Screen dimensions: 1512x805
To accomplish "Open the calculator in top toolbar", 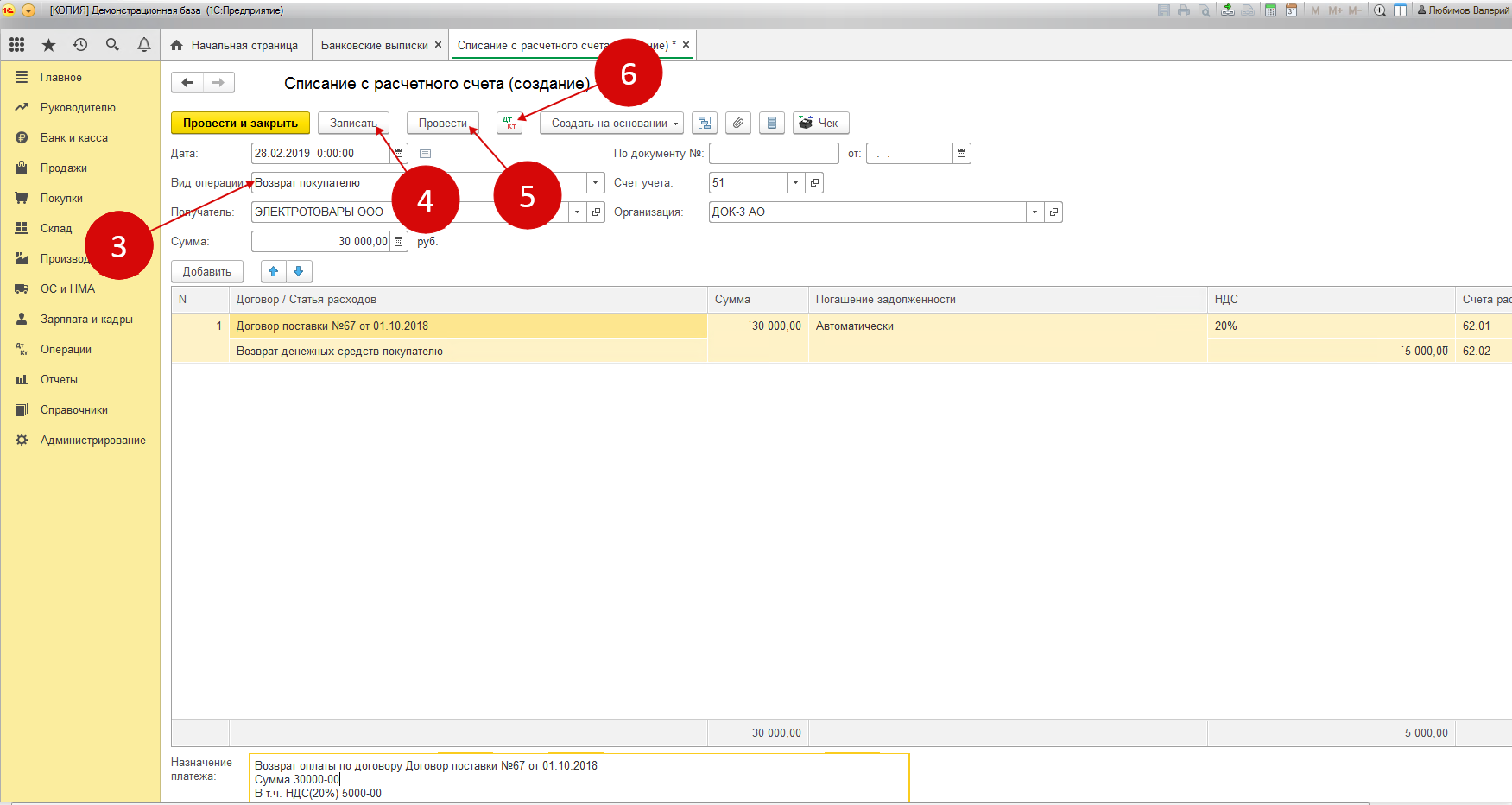I will click(x=1270, y=10).
